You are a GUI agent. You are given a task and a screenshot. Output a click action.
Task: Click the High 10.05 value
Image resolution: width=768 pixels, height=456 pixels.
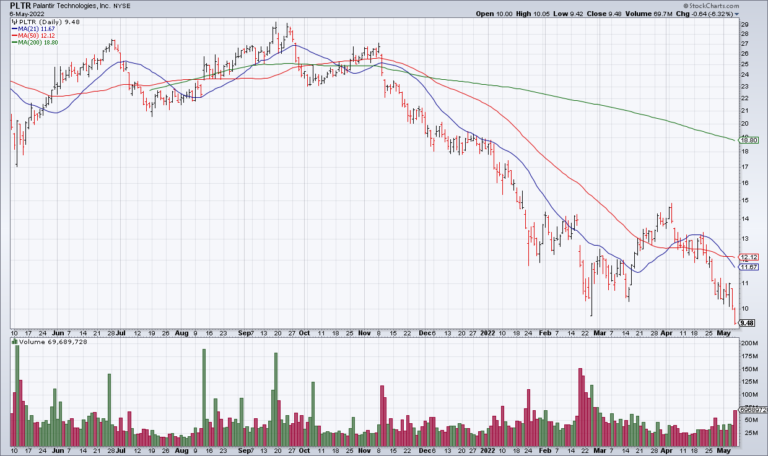pyautogui.click(x=533, y=14)
